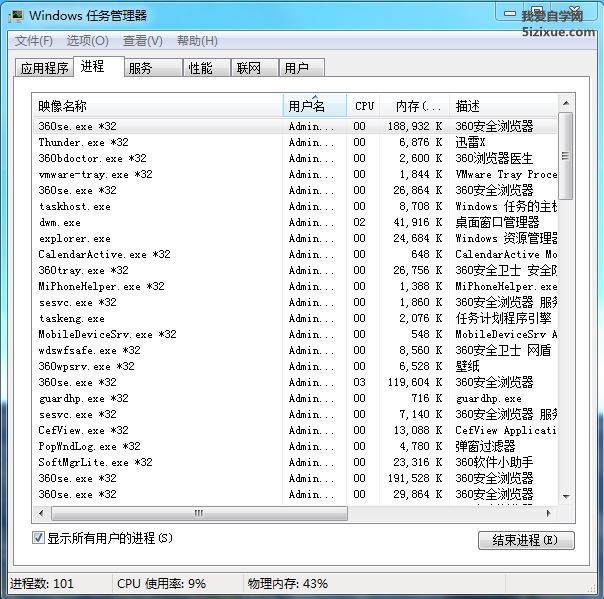Click the 物理内存: 43% status entry
Viewport: 604px width, 599px height.
point(287,583)
